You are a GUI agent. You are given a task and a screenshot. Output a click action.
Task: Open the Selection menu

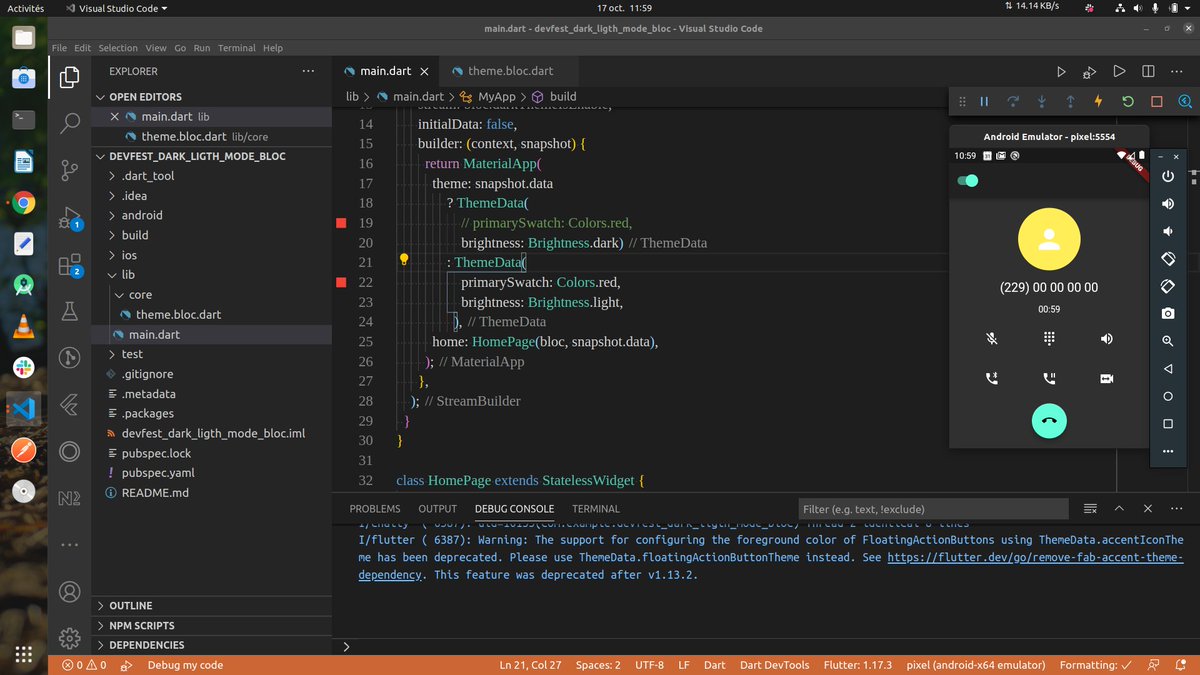118,48
